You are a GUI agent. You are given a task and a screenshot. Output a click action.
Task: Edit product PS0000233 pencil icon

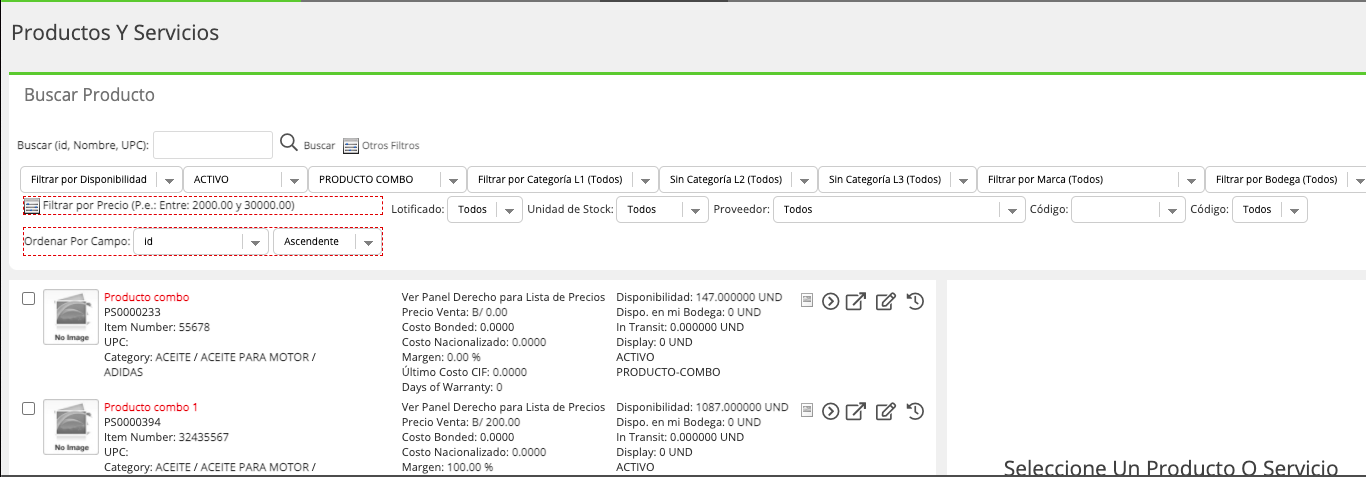pos(885,301)
